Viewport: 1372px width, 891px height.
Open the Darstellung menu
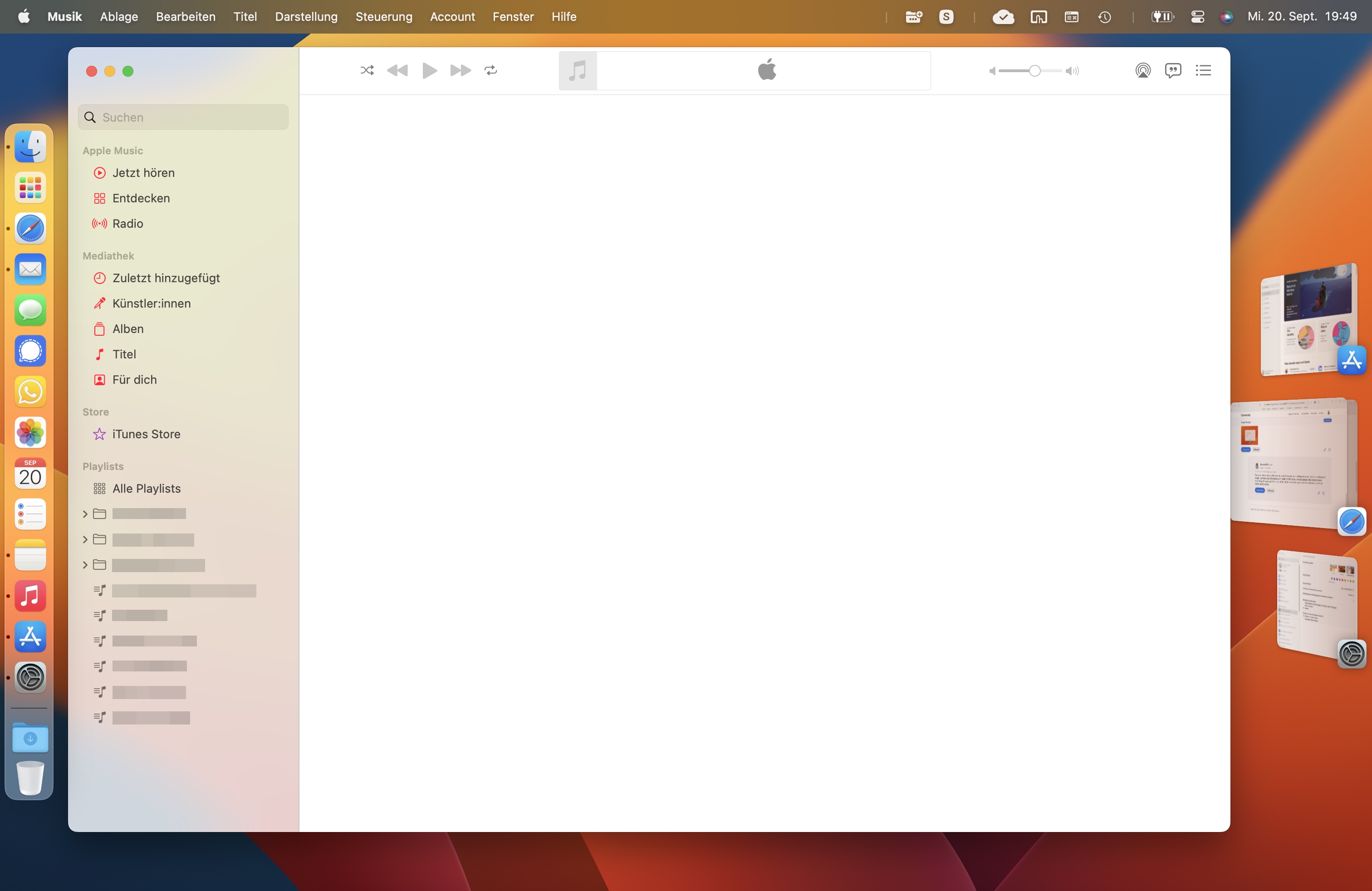pyautogui.click(x=306, y=17)
